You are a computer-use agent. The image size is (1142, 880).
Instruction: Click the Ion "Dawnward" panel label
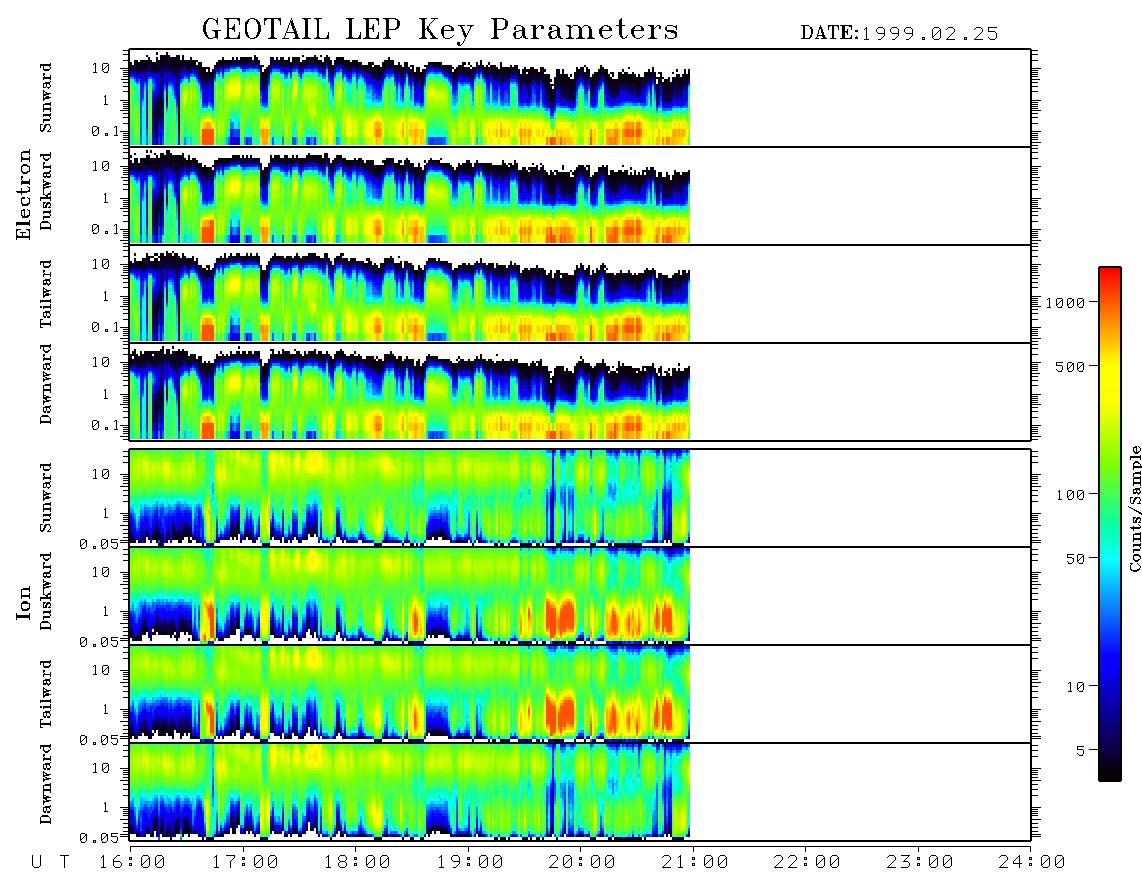46,784
